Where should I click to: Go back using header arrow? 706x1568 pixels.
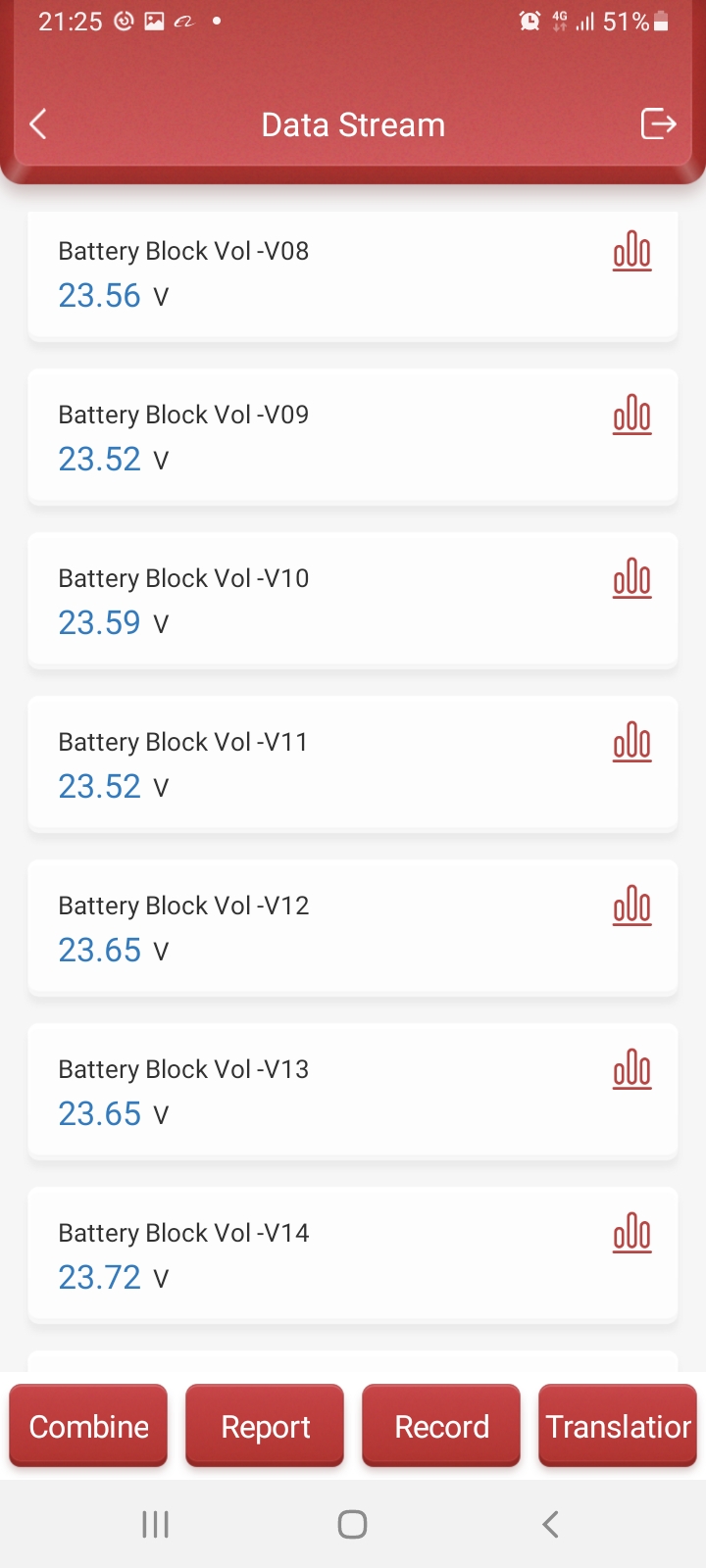point(38,124)
